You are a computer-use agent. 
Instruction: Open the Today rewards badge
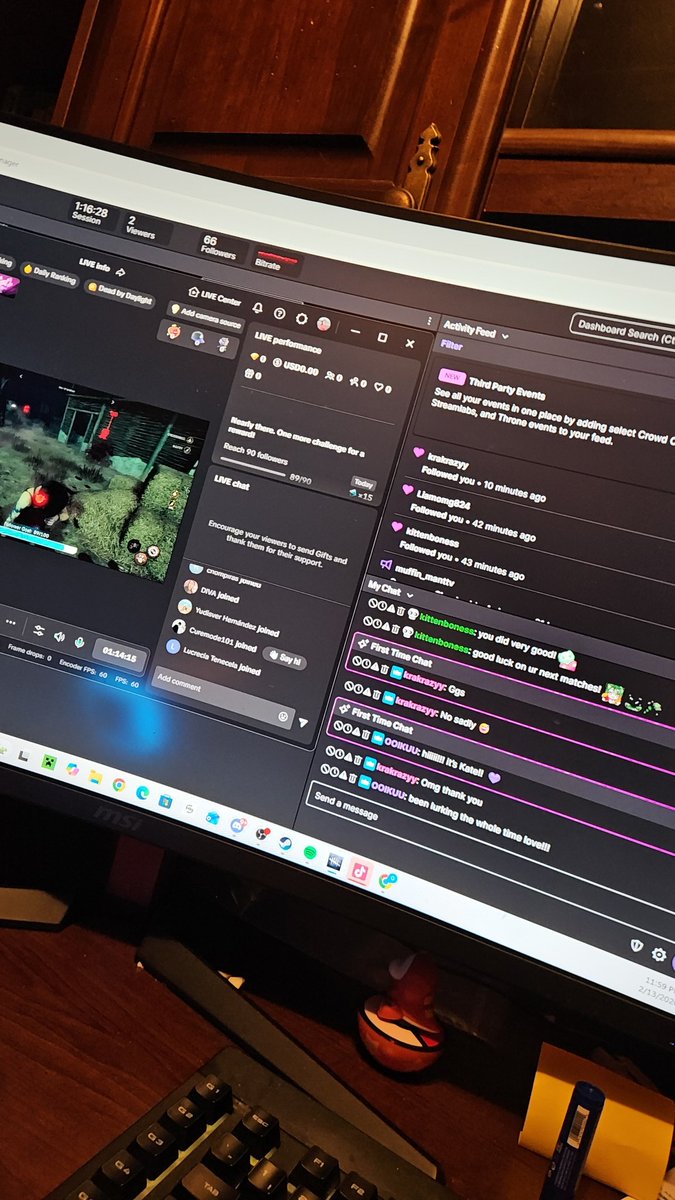[363, 484]
